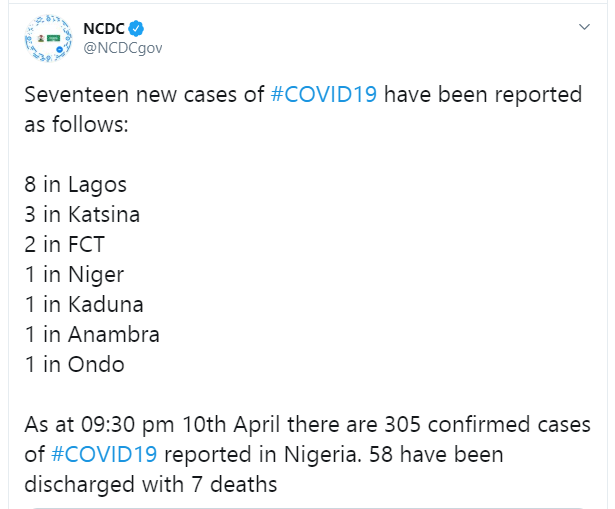Open the NCDC display name link

[x=104, y=28]
